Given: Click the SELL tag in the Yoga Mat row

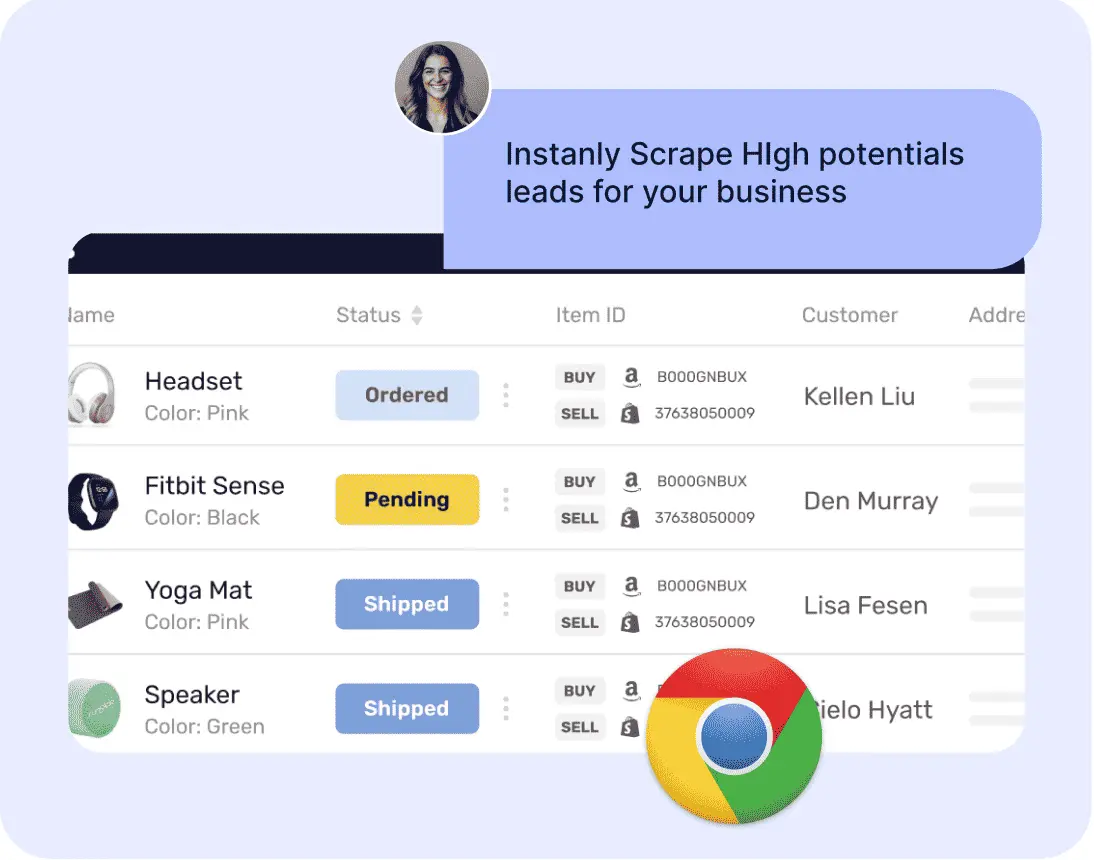Looking at the screenshot, I should pyautogui.click(x=580, y=623).
